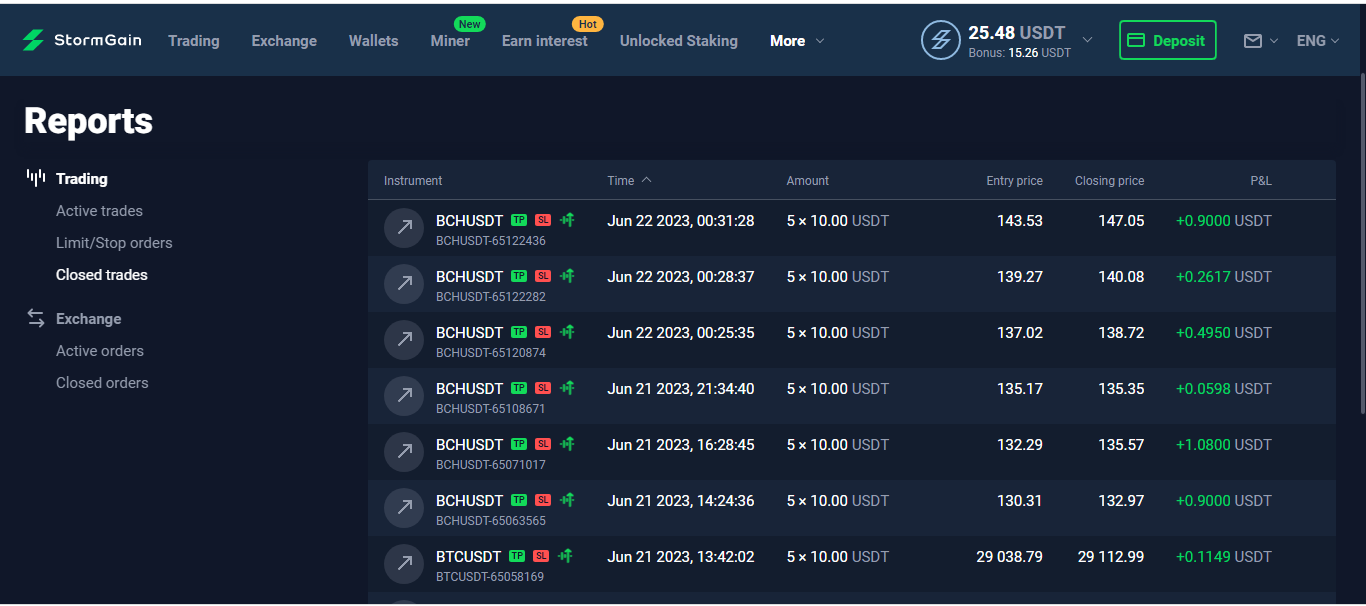Click the green growth icon on trade BCHUSDT-65120874
This screenshot has width=1366, height=606.
coord(567,332)
